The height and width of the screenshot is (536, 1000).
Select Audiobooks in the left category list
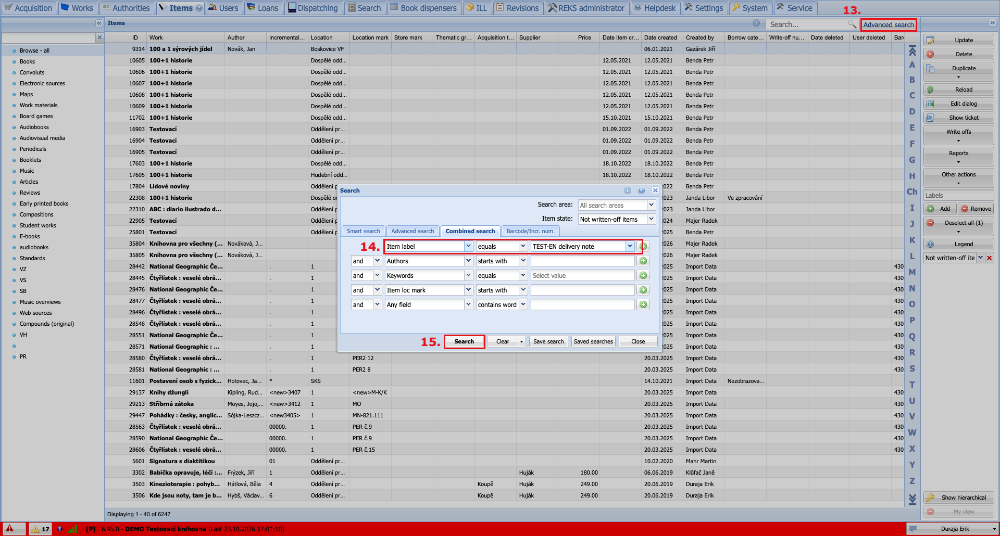click(x=34, y=127)
